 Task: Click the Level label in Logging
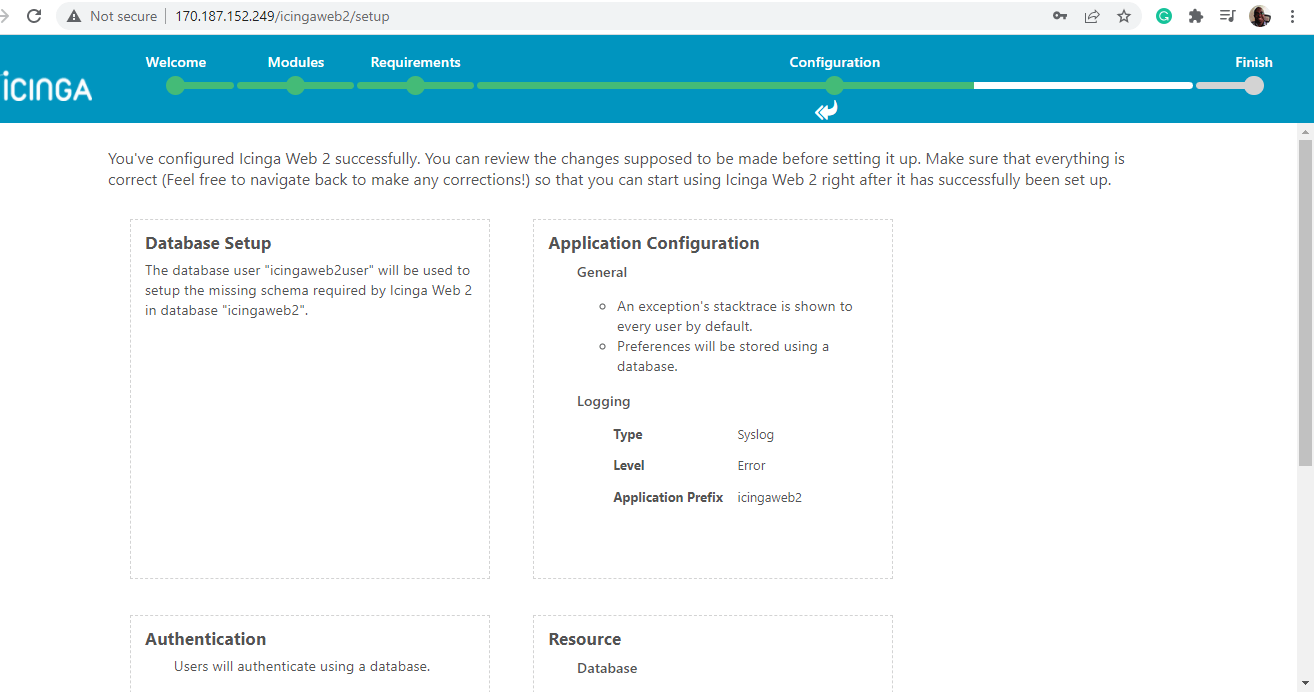tap(629, 466)
